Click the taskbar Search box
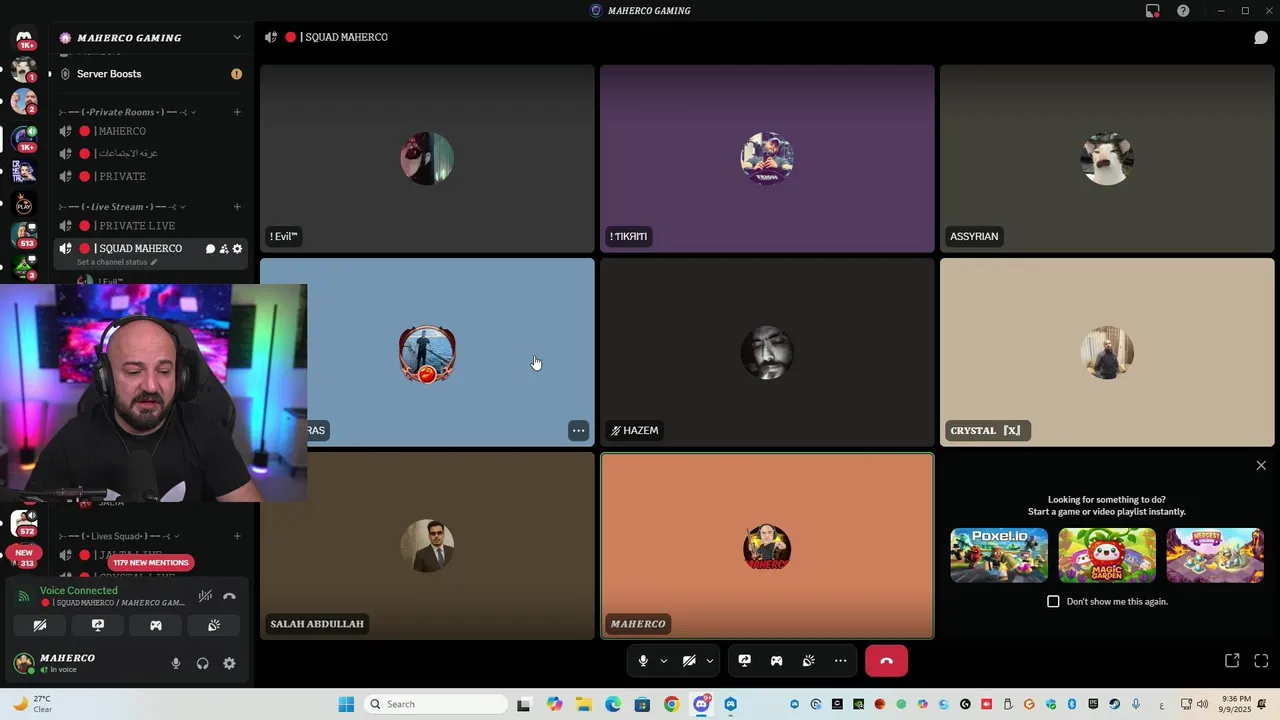 pos(434,704)
